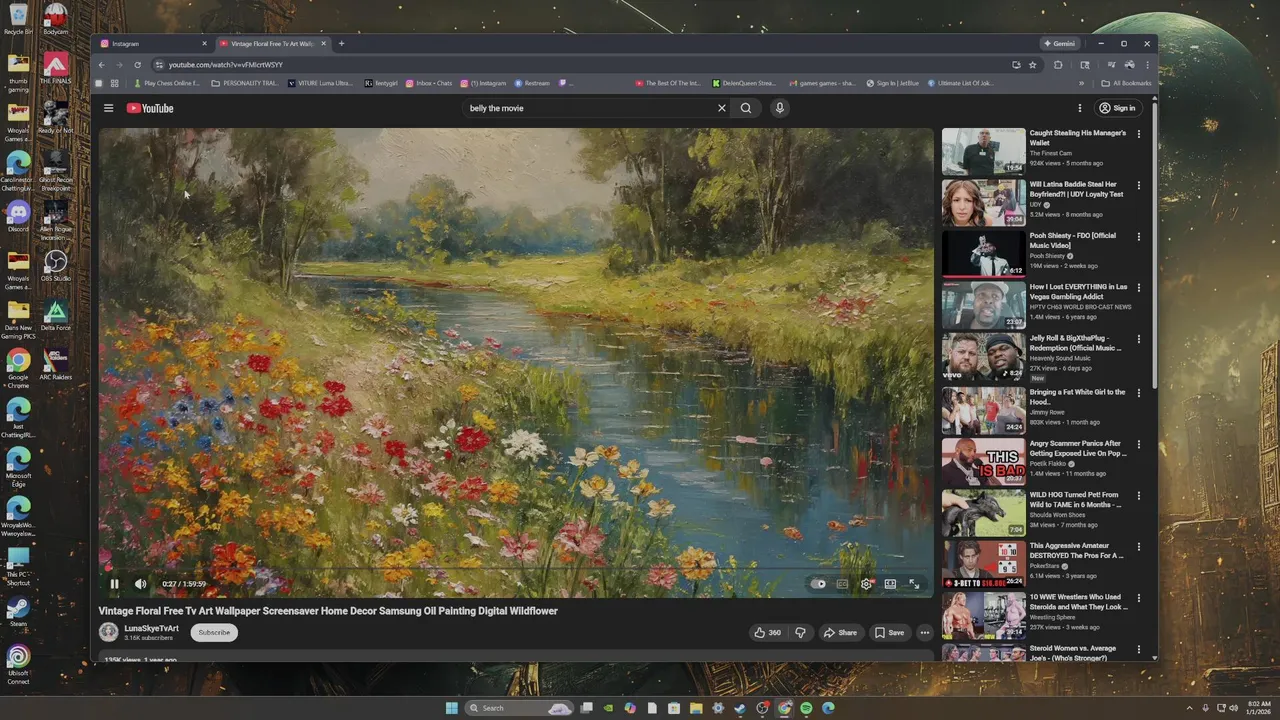Click the taskbar Search box
1280x720 pixels.
(x=519, y=708)
